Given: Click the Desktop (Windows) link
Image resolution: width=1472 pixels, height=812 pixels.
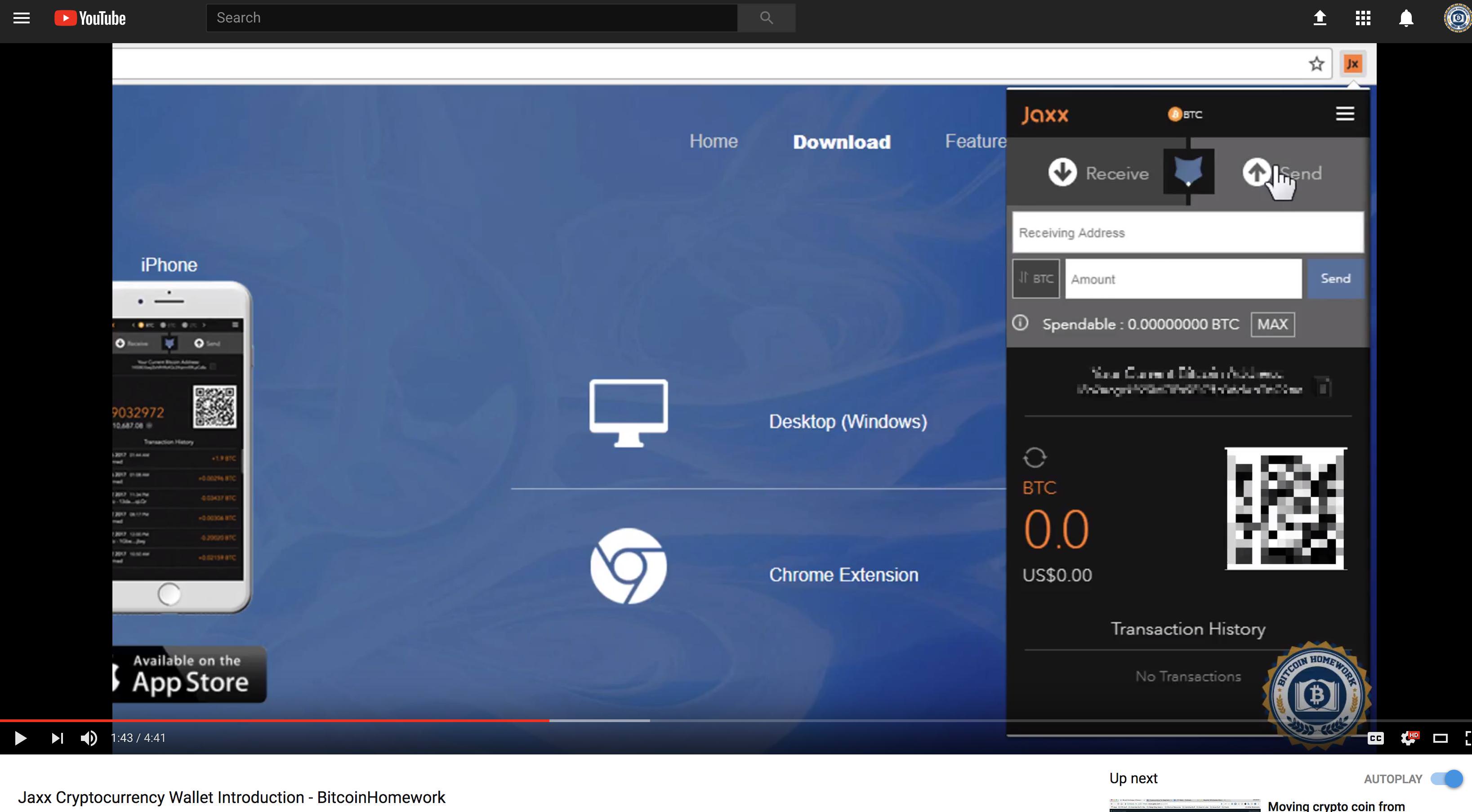Looking at the screenshot, I should tap(848, 421).
